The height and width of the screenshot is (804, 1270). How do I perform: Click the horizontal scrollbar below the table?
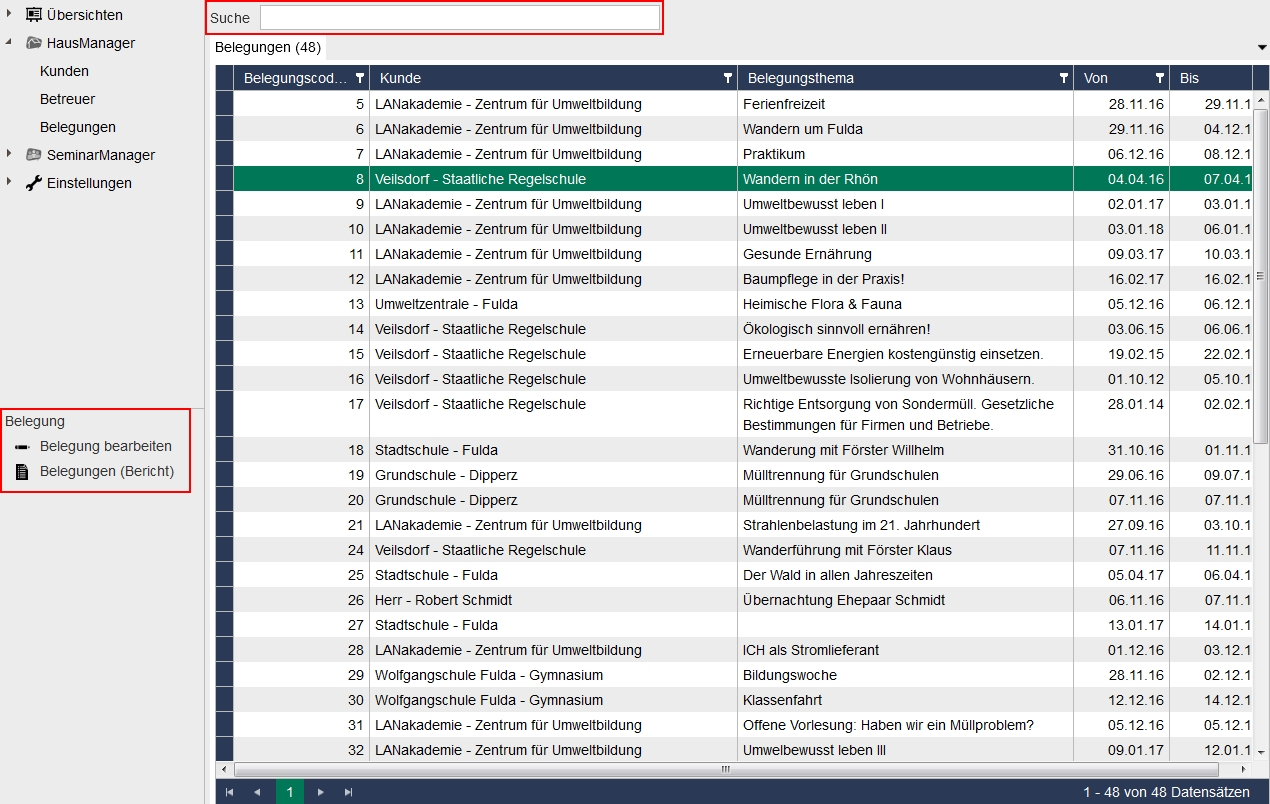click(725, 770)
